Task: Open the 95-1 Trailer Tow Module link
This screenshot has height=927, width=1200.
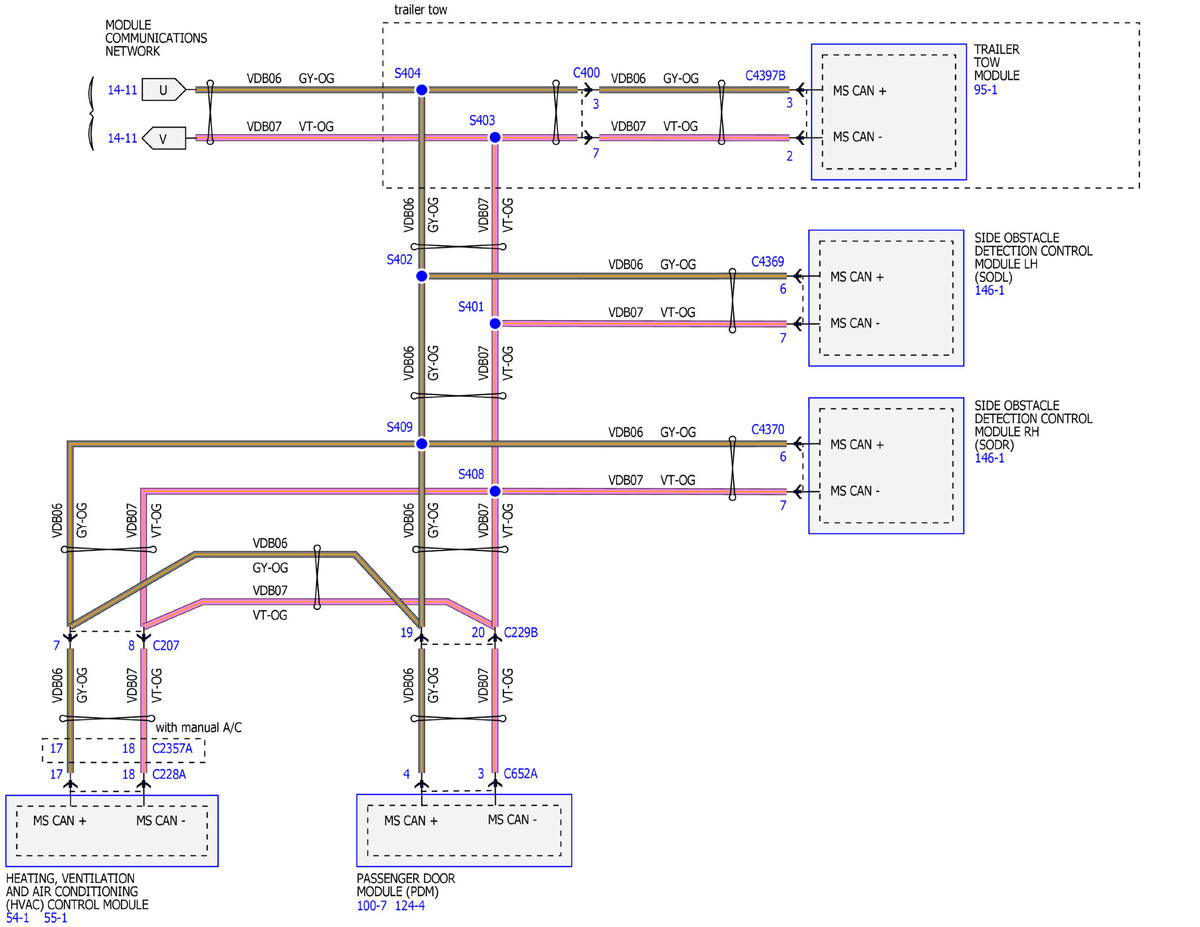Action: point(986,89)
